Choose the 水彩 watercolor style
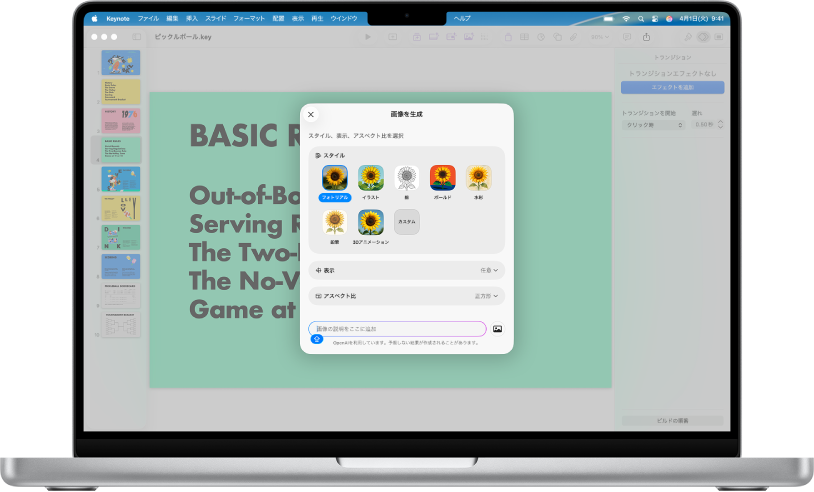814x492 pixels. click(478, 178)
